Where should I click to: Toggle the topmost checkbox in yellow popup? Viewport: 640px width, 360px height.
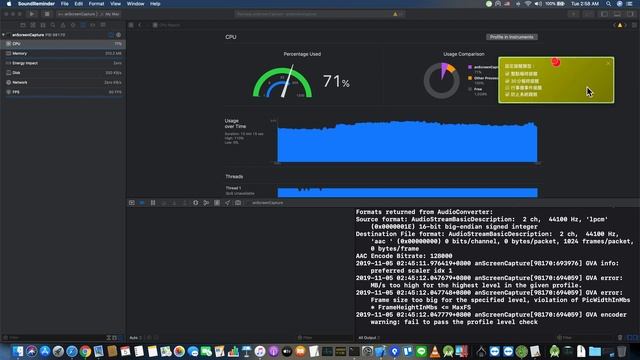(507, 74)
